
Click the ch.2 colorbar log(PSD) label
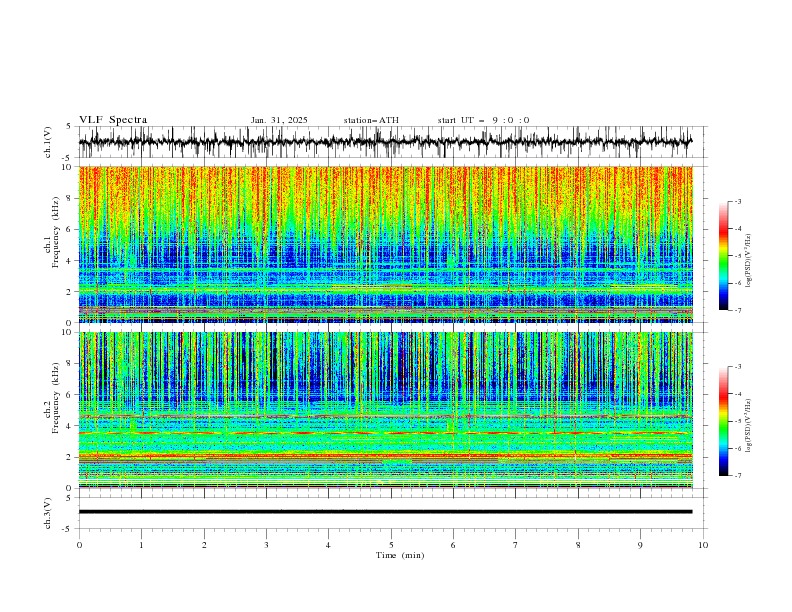click(x=749, y=426)
